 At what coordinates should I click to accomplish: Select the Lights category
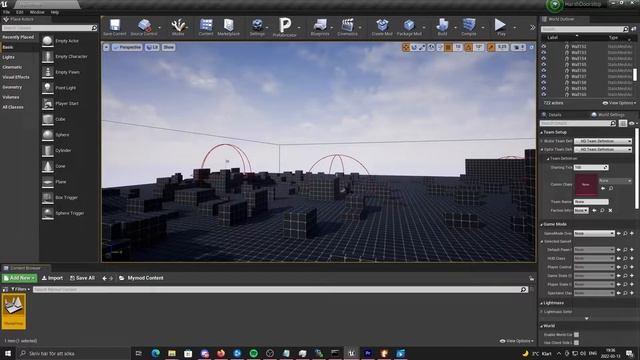coord(9,57)
